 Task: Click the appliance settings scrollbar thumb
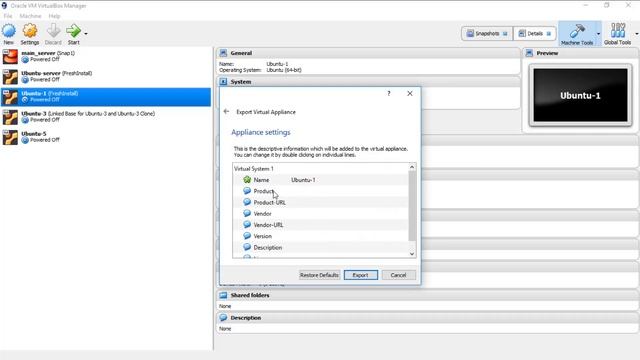tap(412, 206)
